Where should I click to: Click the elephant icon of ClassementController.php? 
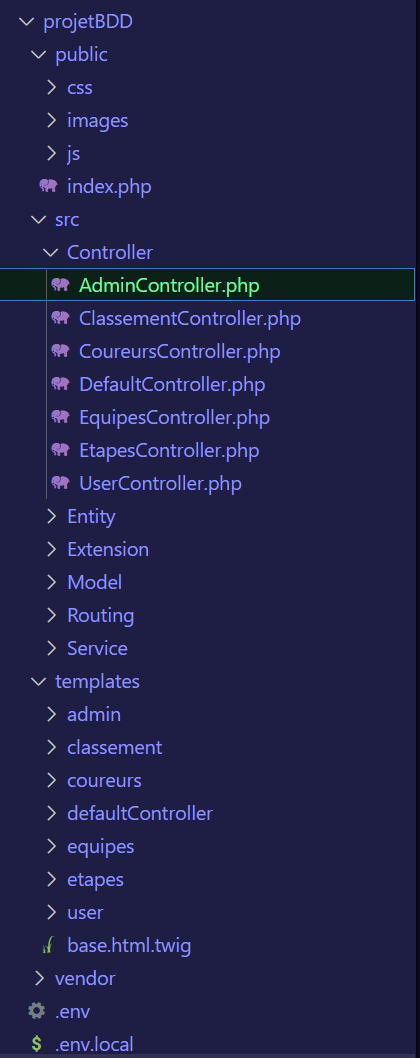click(x=60, y=318)
